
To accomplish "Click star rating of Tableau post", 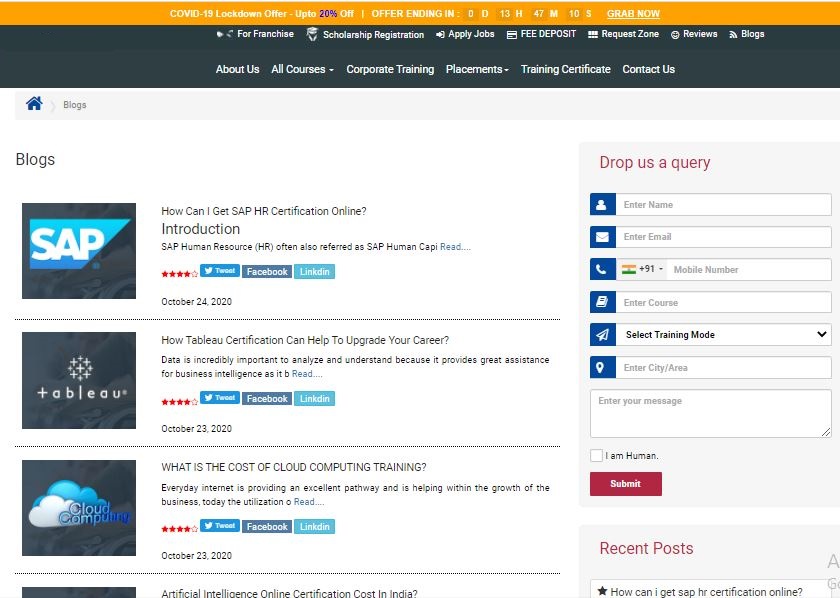I will tap(179, 402).
